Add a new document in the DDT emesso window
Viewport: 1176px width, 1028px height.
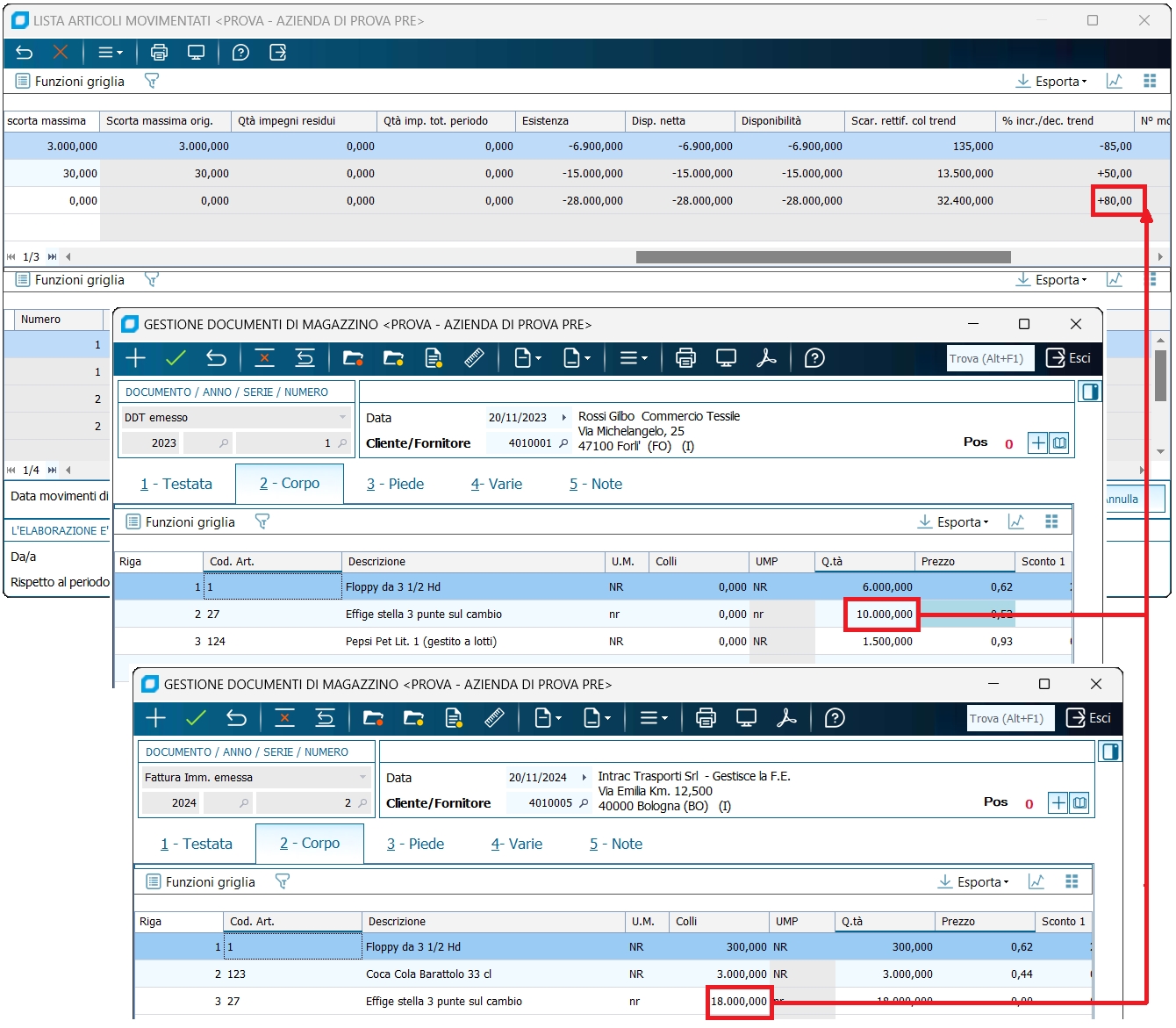point(136,358)
